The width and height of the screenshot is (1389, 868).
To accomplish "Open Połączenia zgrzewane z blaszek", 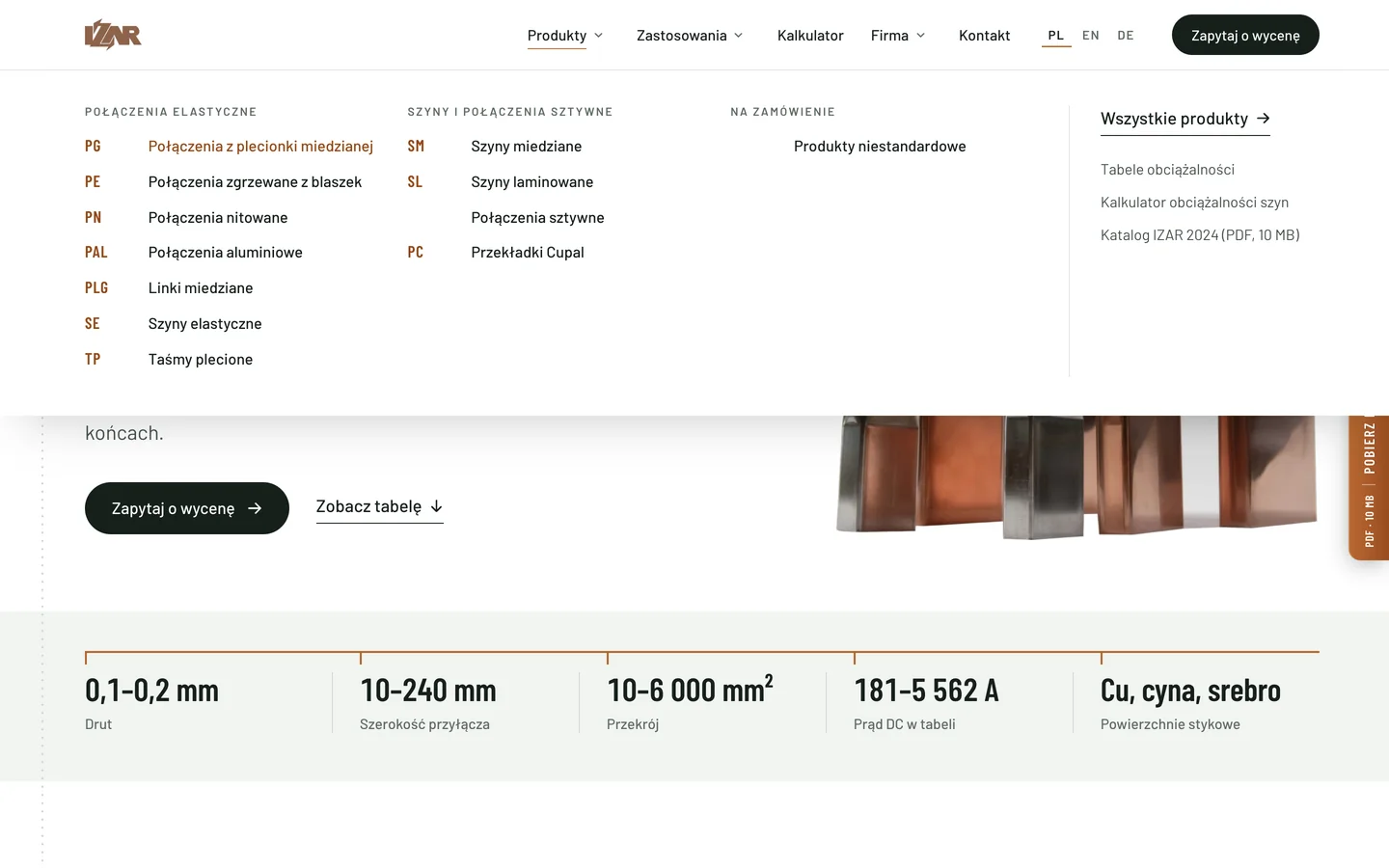I will pos(255,182).
